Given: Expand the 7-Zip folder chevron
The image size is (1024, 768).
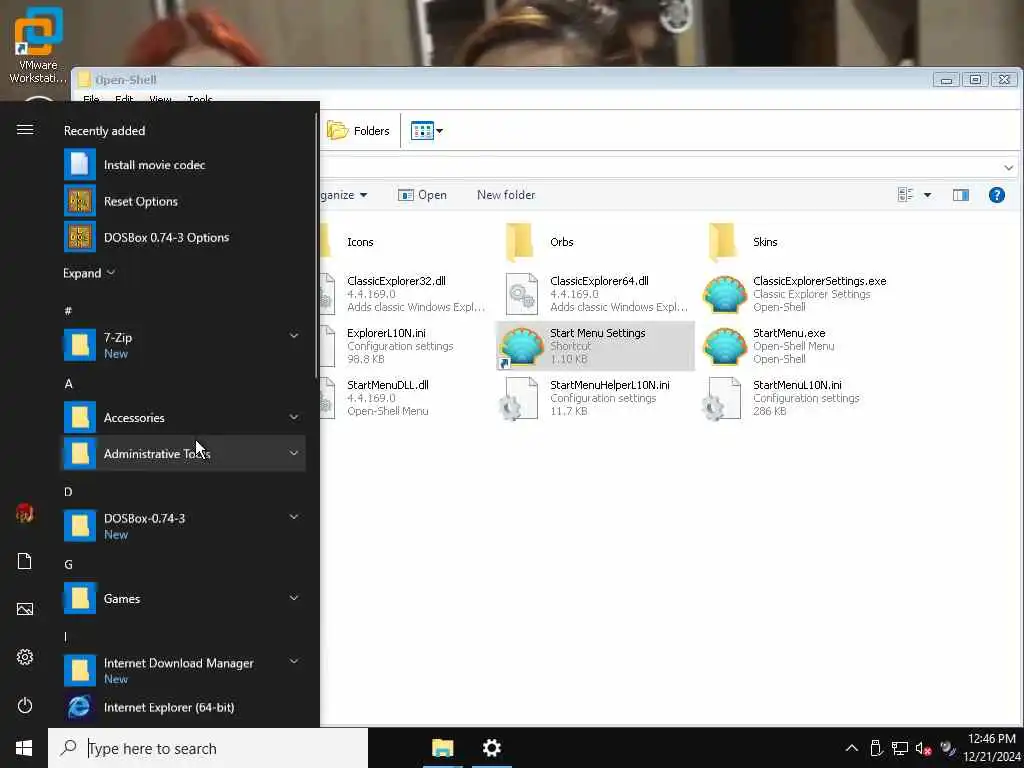Looking at the screenshot, I should [x=294, y=336].
